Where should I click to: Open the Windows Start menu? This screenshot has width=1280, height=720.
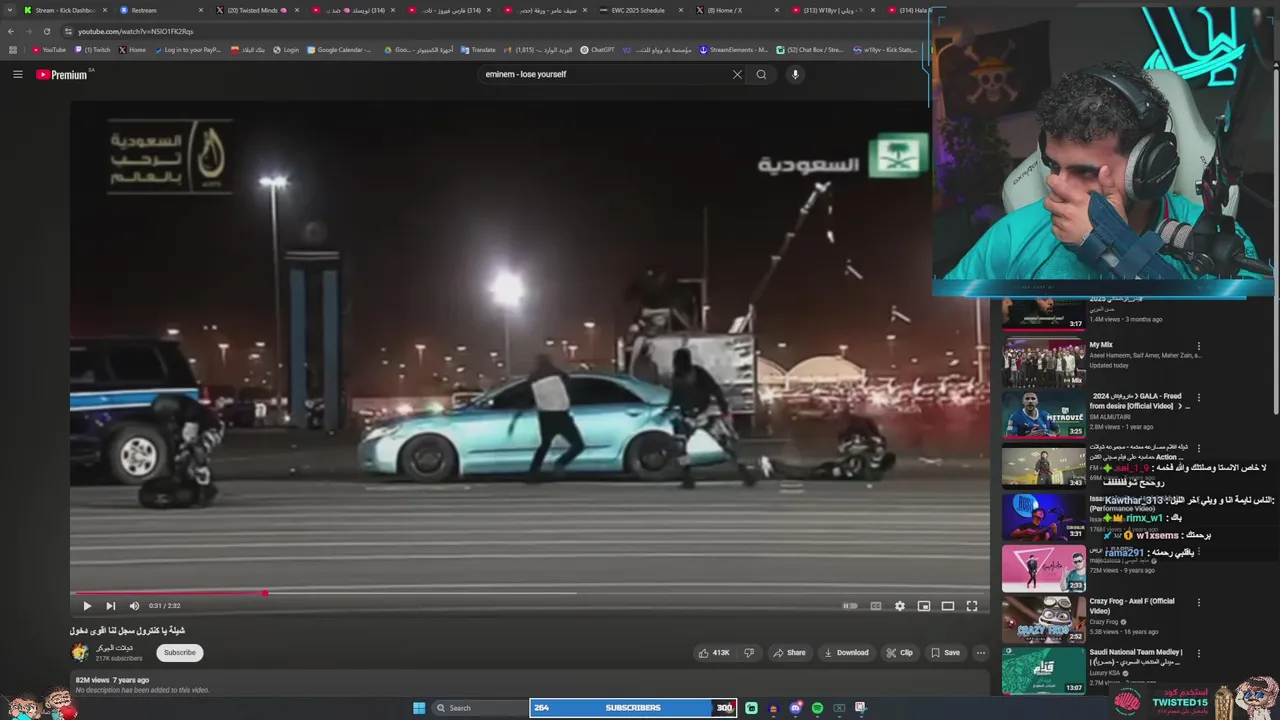click(x=419, y=708)
